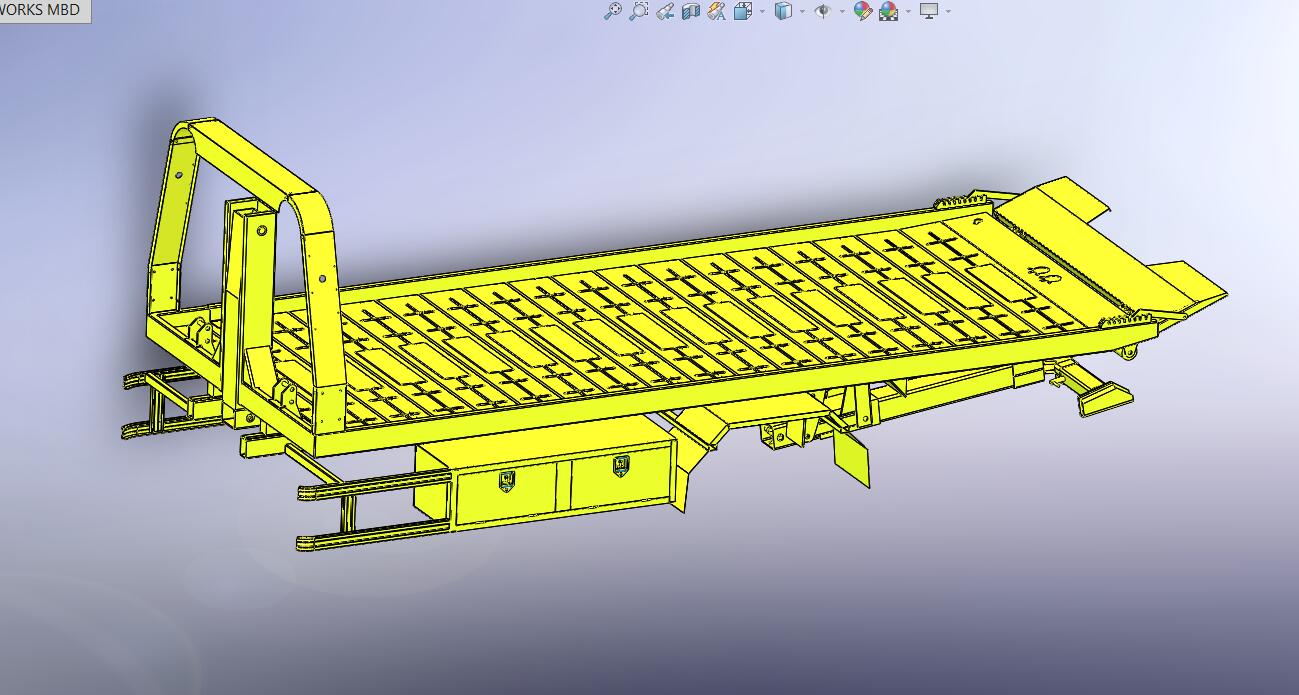Click the Edit Appearance icon
This screenshot has height=695, width=1299.
(x=863, y=11)
